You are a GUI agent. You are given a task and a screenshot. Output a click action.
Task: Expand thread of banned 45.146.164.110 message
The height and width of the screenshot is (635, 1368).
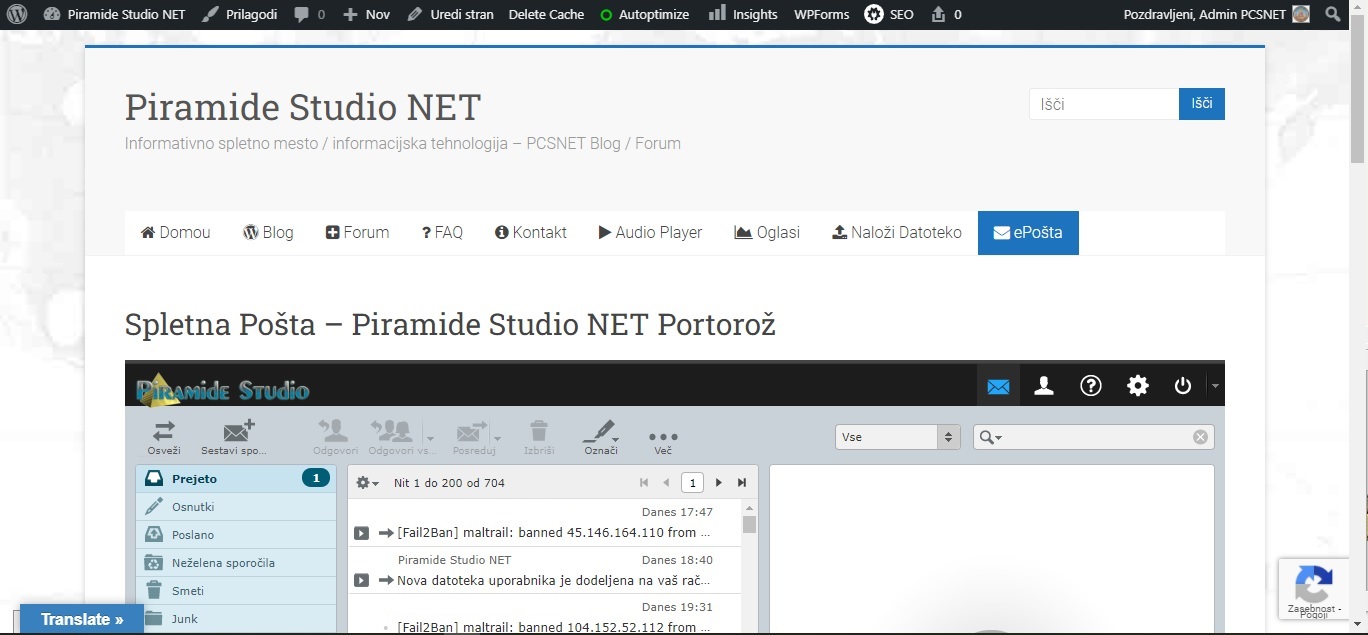pyautogui.click(x=362, y=533)
